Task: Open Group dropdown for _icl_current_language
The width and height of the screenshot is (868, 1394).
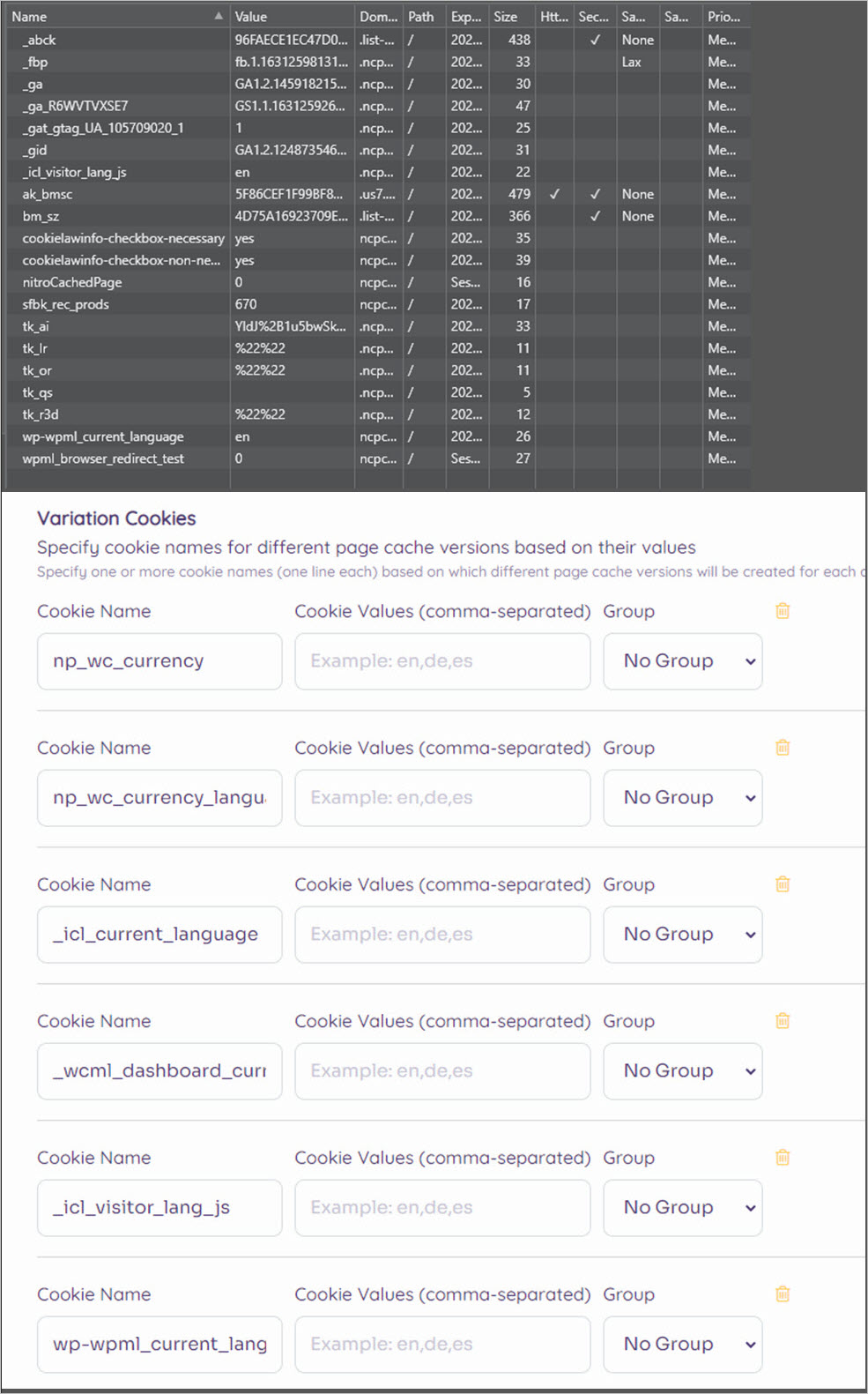Action: point(683,935)
